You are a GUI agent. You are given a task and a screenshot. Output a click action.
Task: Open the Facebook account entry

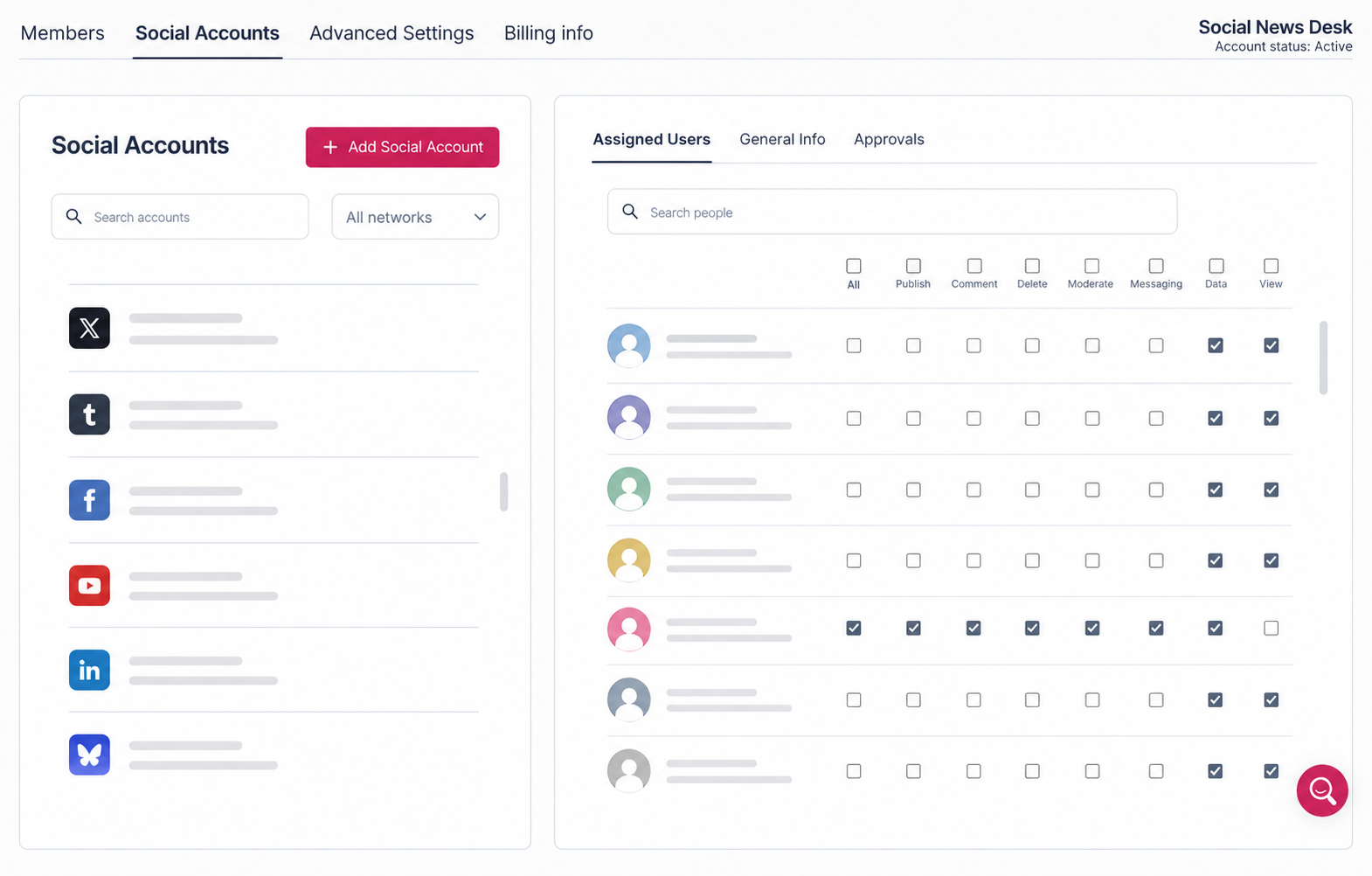[89, 500]
